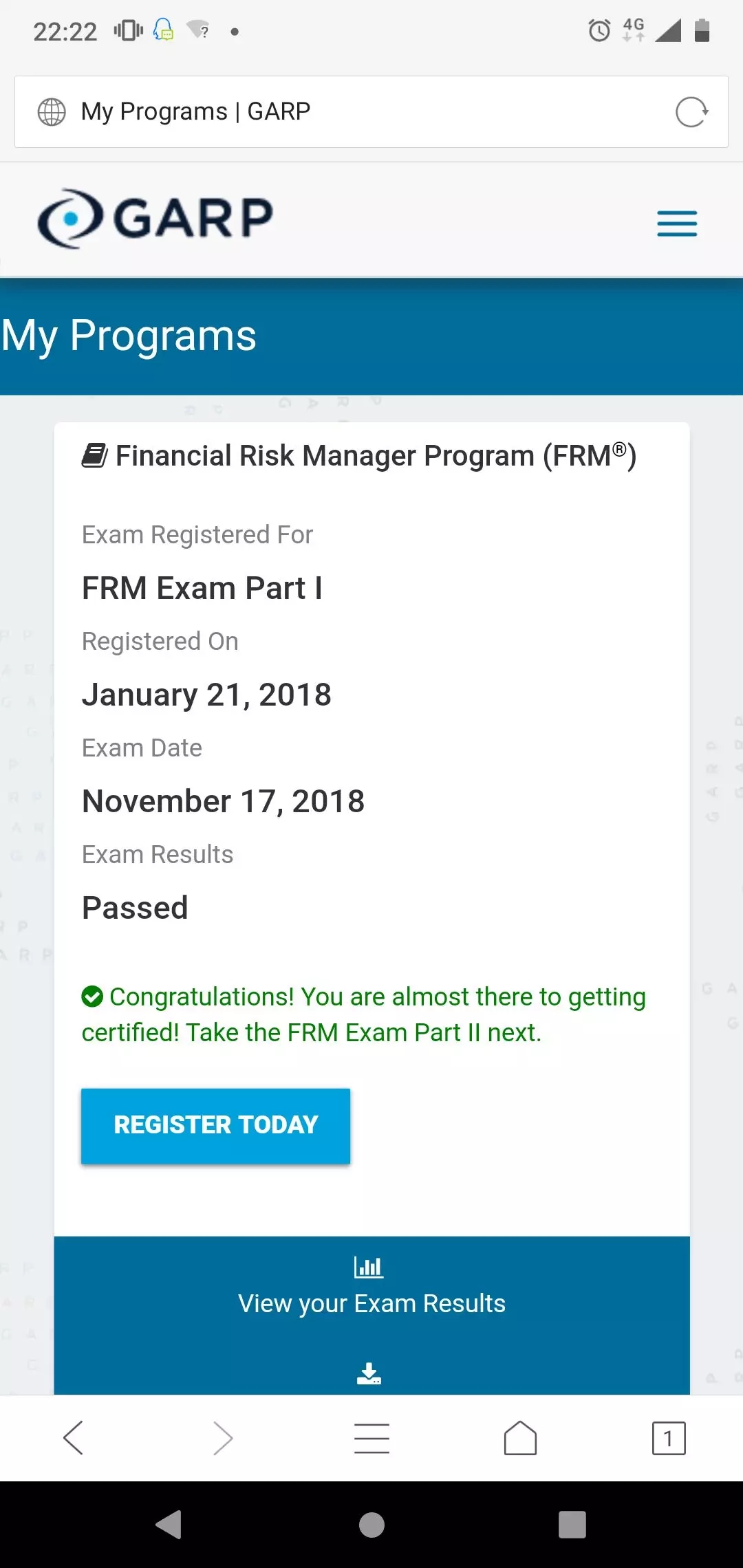Tap the globe icon in the address bar
The height and width of the screenshot is (1568, 743).
point(52,111)
